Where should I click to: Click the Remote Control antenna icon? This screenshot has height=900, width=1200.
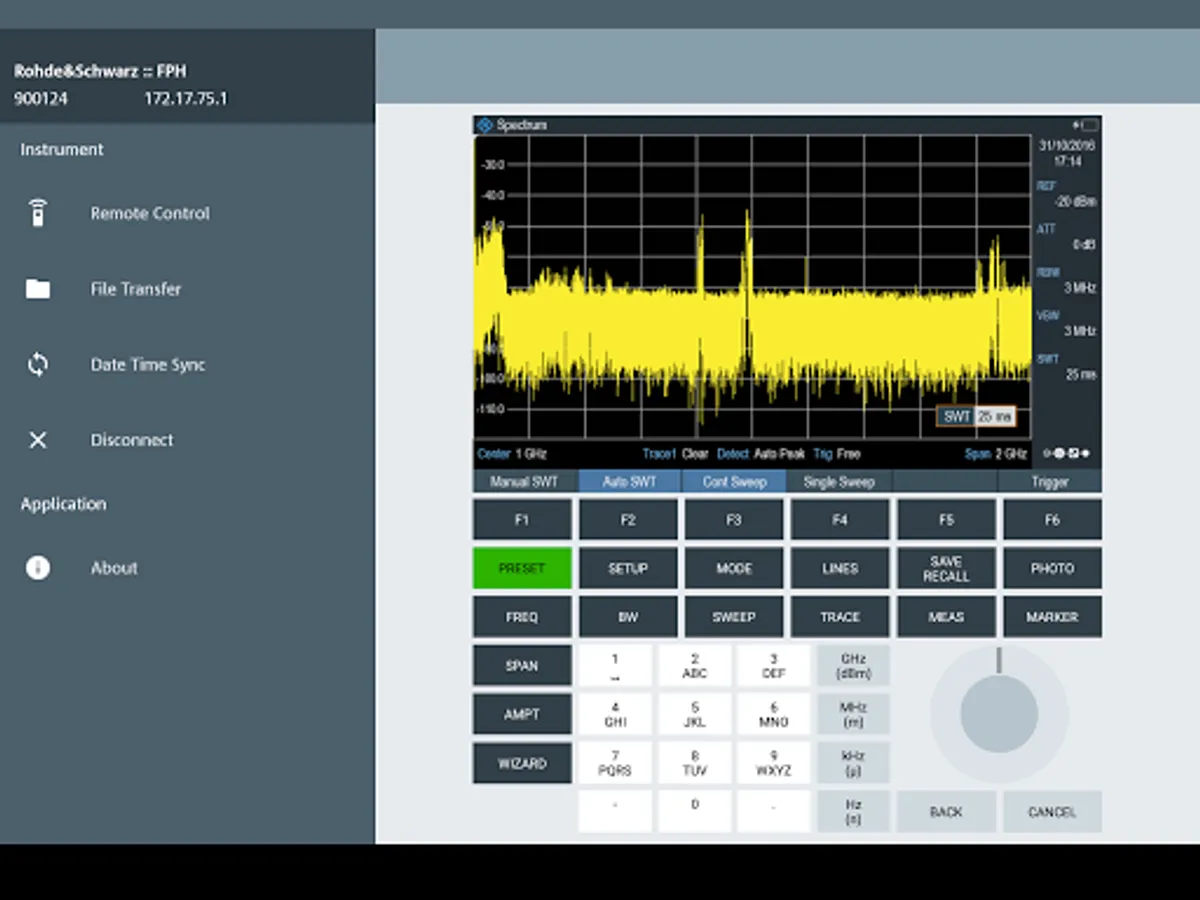pyautogui.click(x=38, y=213)
